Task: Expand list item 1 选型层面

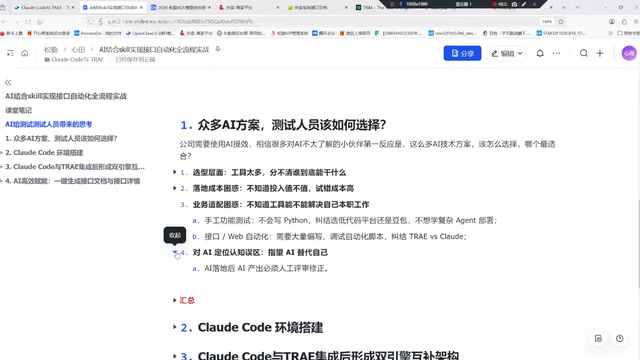Action: click(x=175, y=172)
